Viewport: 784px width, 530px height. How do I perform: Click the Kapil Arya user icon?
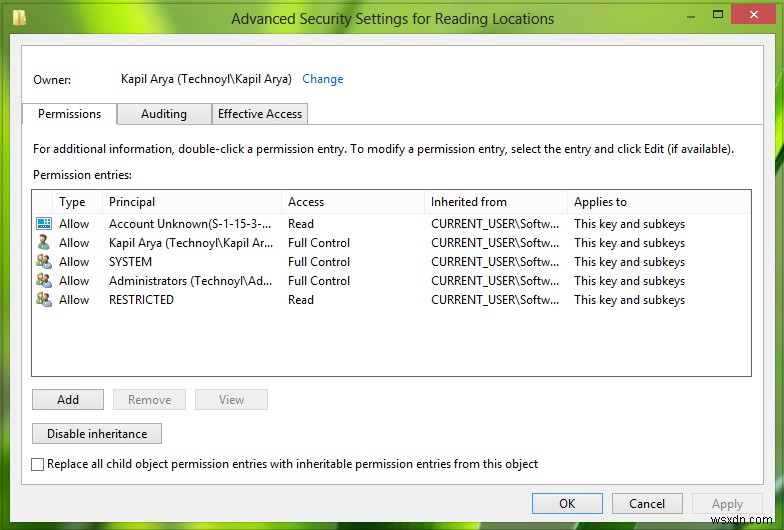pyautogui.click(x=43, y=243)
